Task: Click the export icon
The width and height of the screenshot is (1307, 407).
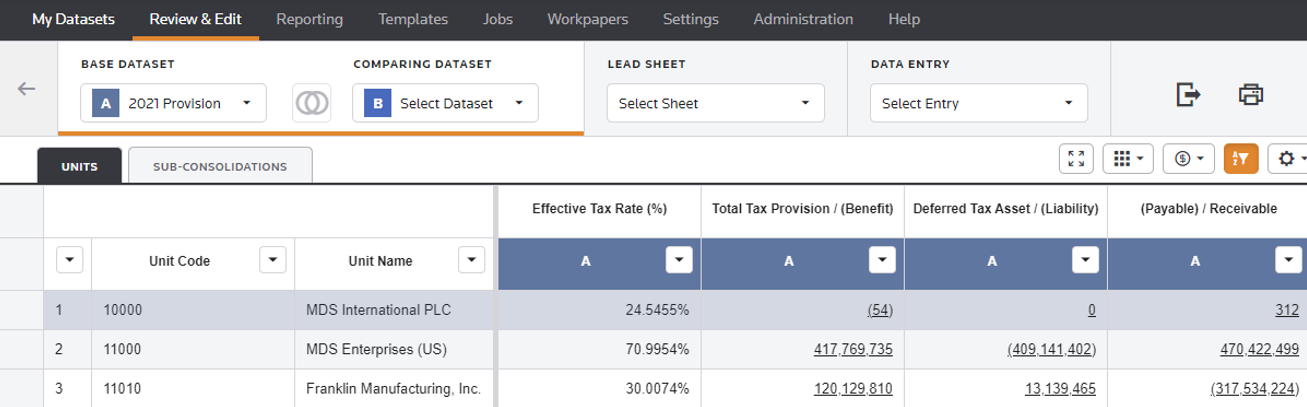Action: point(1188,95)
